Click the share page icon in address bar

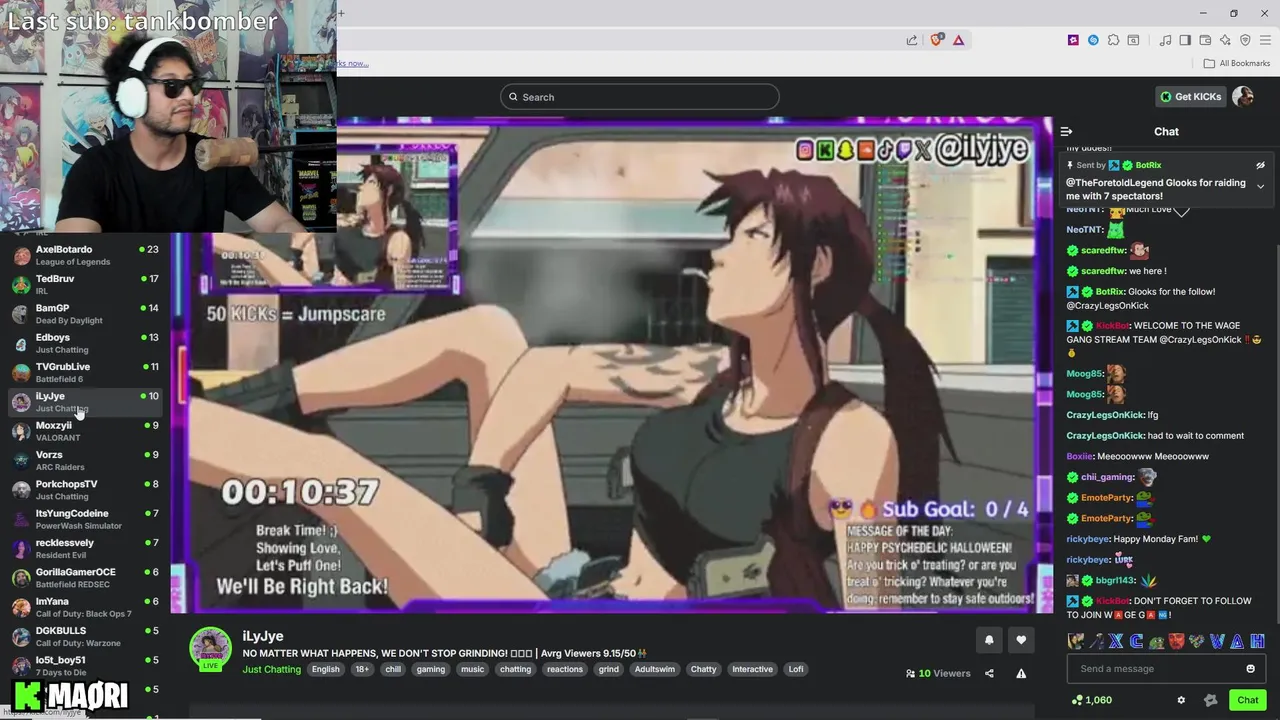click(x=912, y=40)
